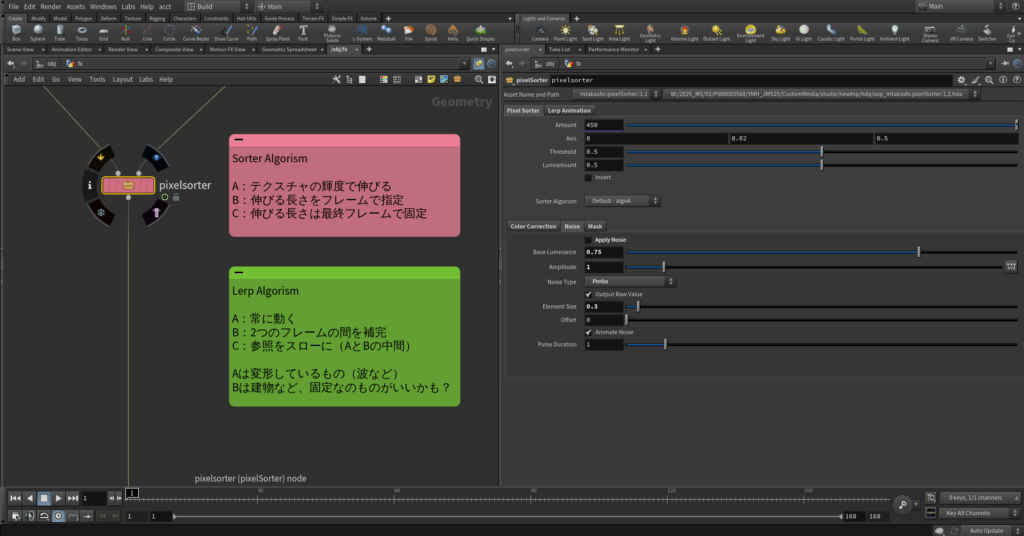Click the Sphere shelf tool

pyautogui.click(x=38, y=32)
